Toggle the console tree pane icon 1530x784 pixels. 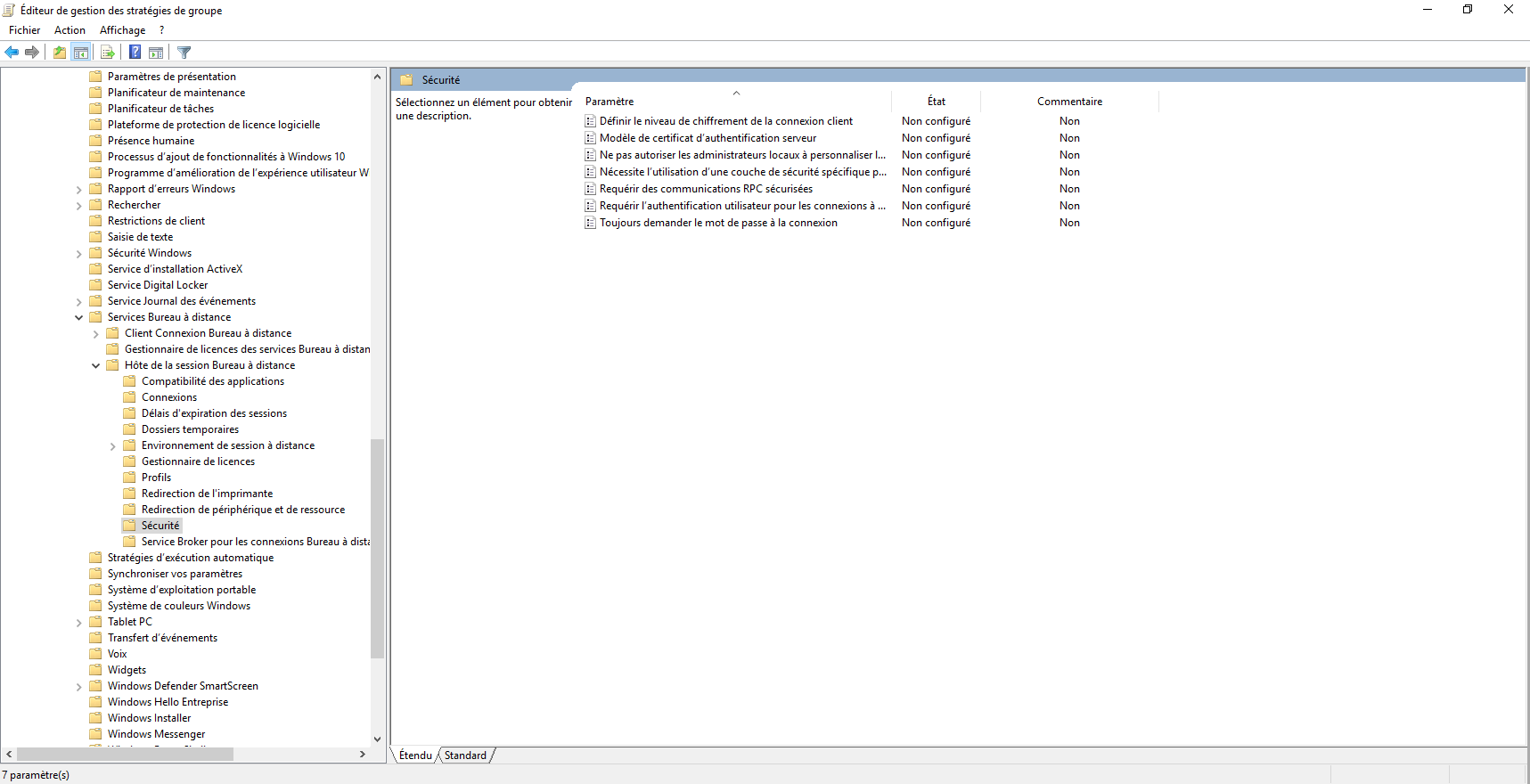click(81, 53)
